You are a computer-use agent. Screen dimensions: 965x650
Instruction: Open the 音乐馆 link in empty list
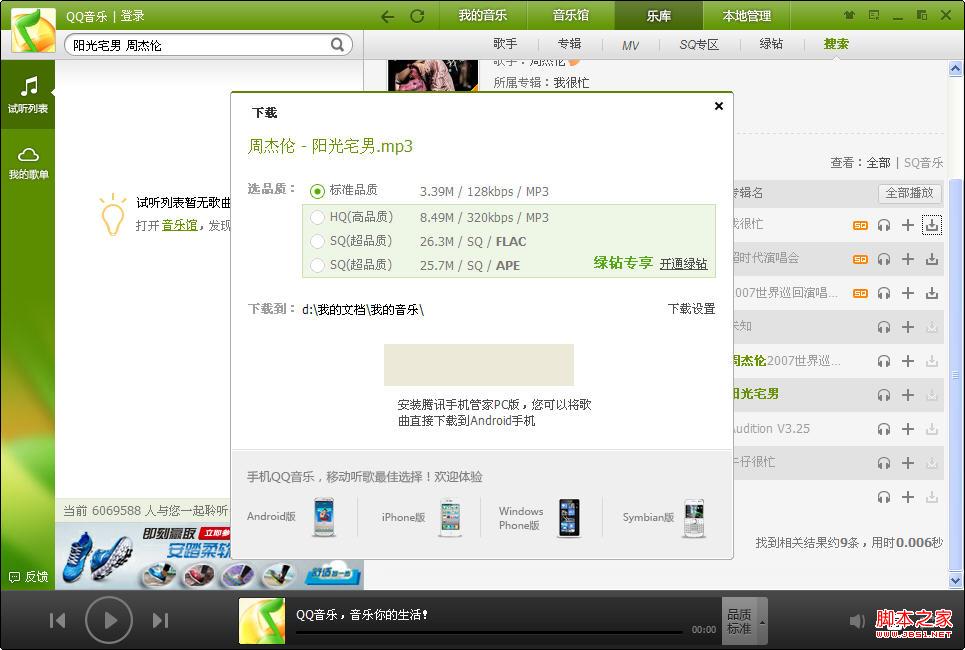179,225
